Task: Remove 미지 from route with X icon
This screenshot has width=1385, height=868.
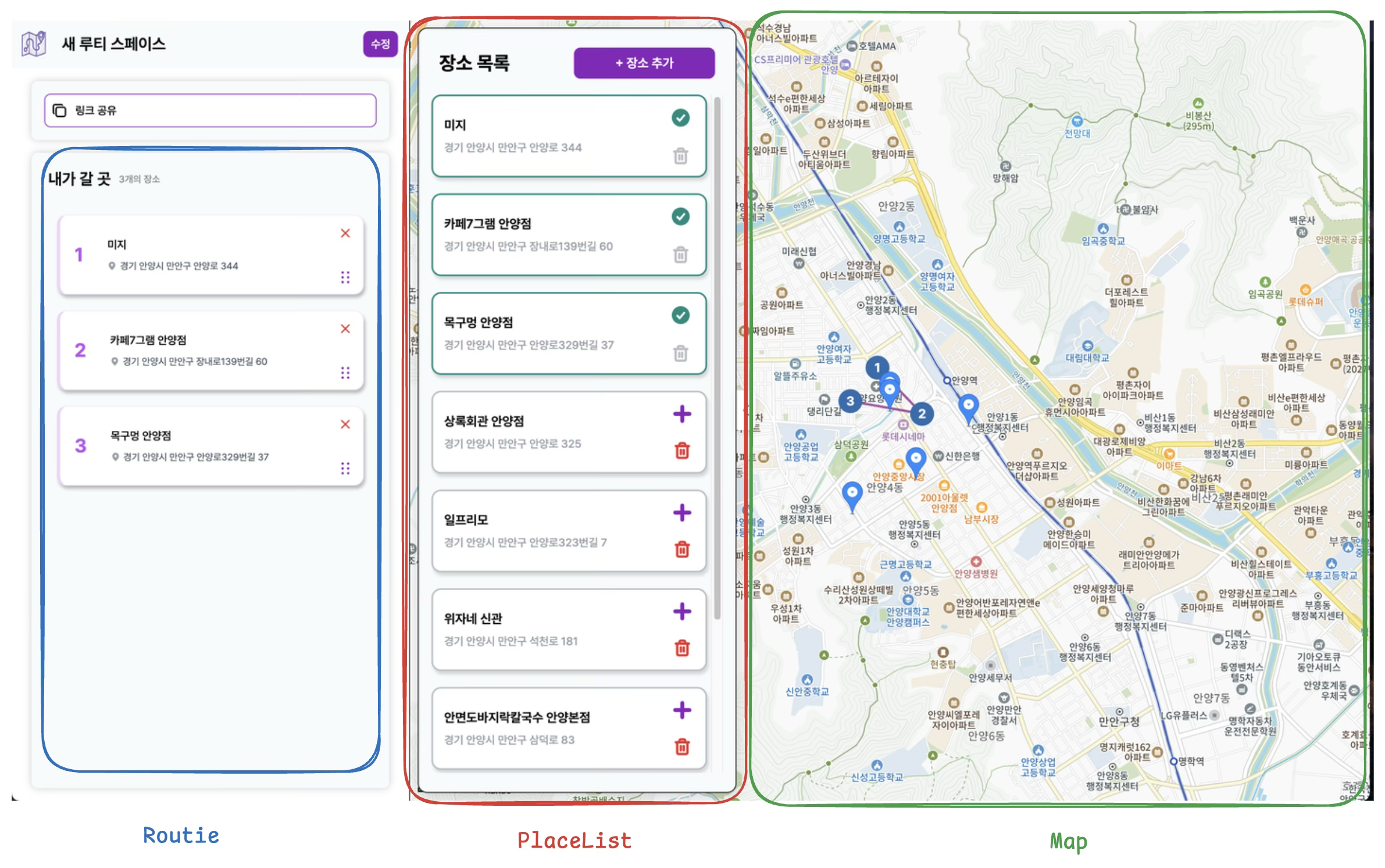Action: coord(345,233)
